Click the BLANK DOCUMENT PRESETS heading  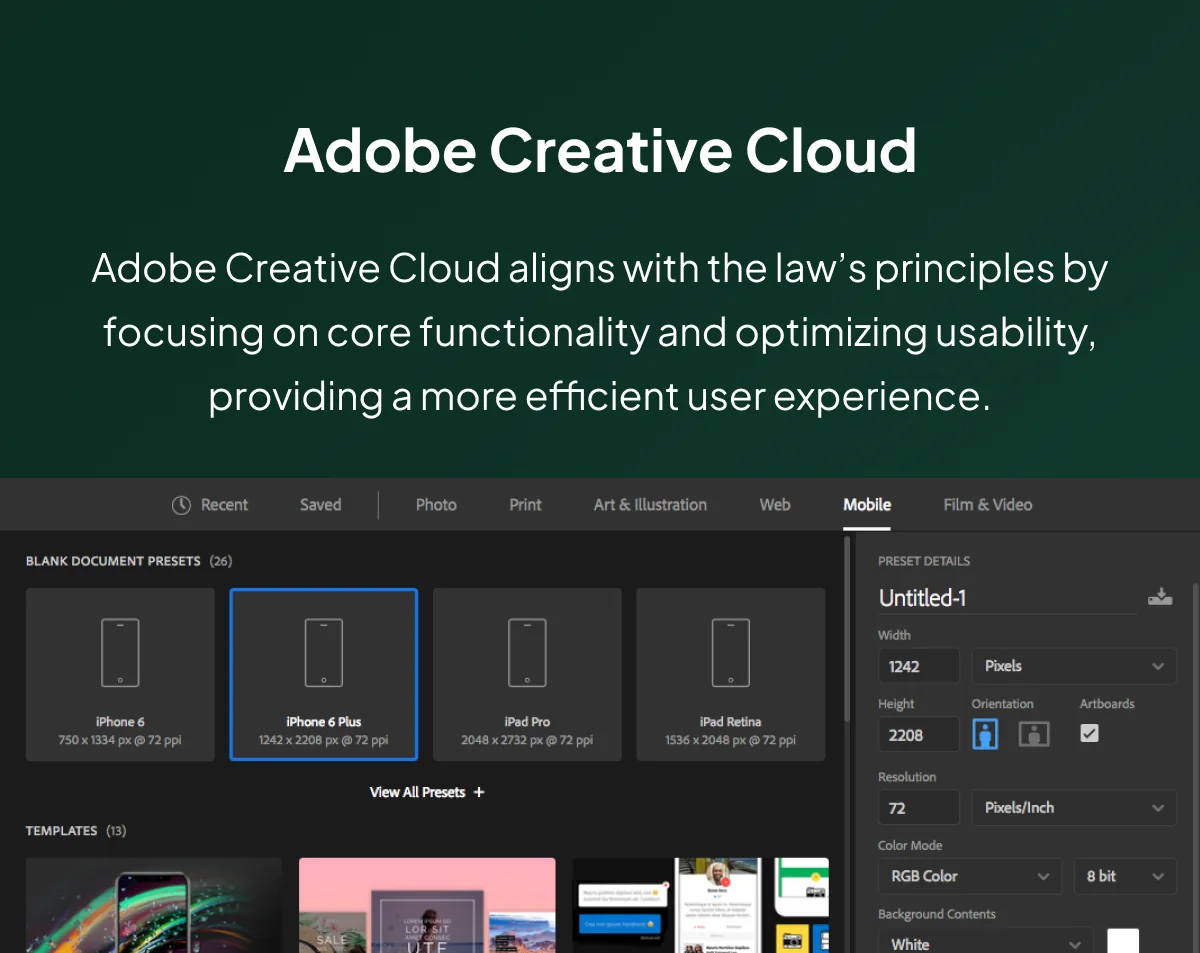click(x=113, y=561)
